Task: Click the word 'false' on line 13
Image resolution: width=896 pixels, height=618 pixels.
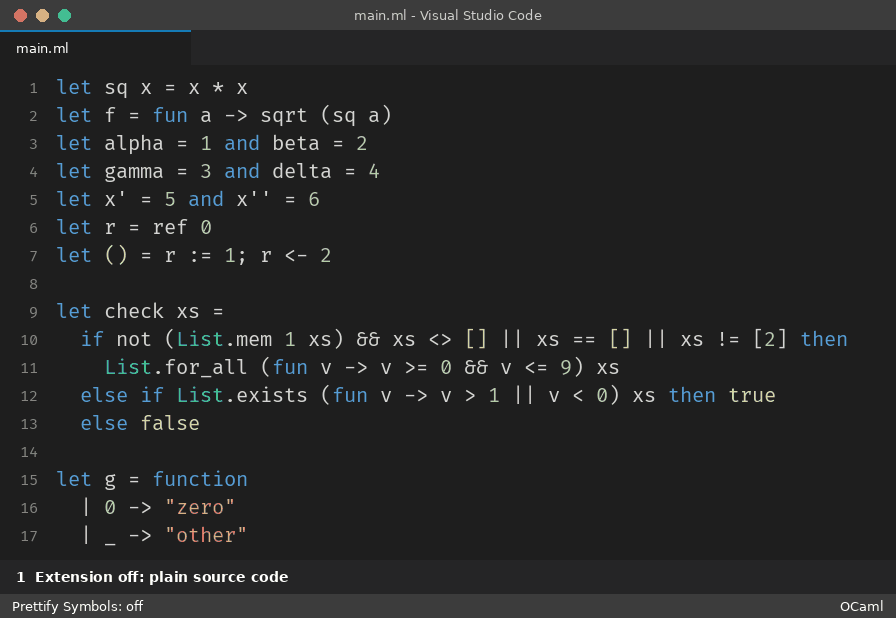Action: pyautogui.click(x=170, y=423)
